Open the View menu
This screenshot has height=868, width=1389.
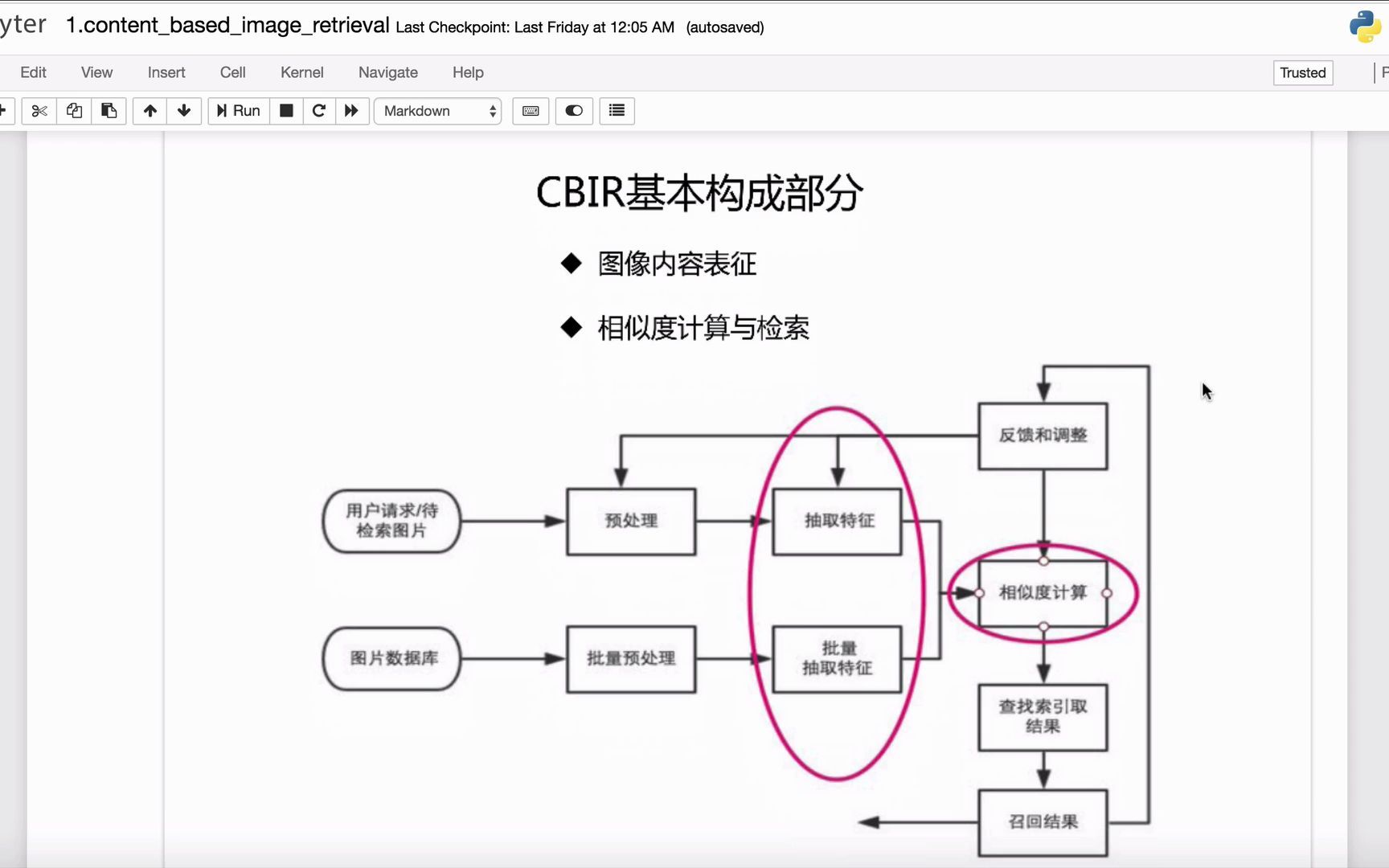pyautogui.click(x=96, y=72)
